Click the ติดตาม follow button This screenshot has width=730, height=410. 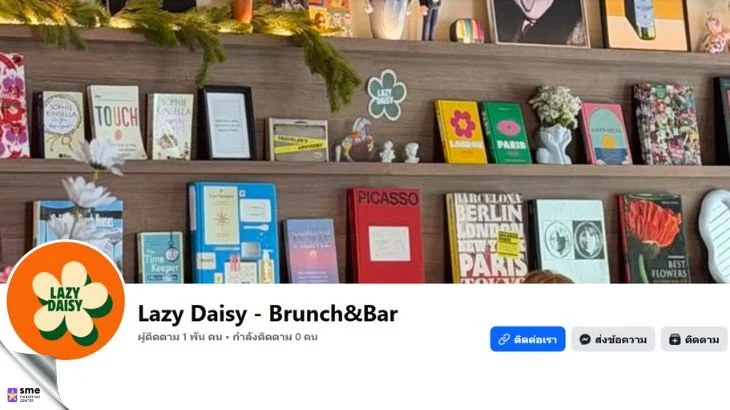[x=694, y=339]
